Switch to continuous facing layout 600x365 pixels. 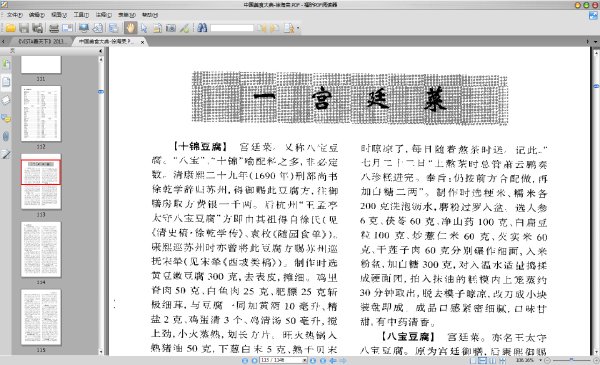point(502,360)
